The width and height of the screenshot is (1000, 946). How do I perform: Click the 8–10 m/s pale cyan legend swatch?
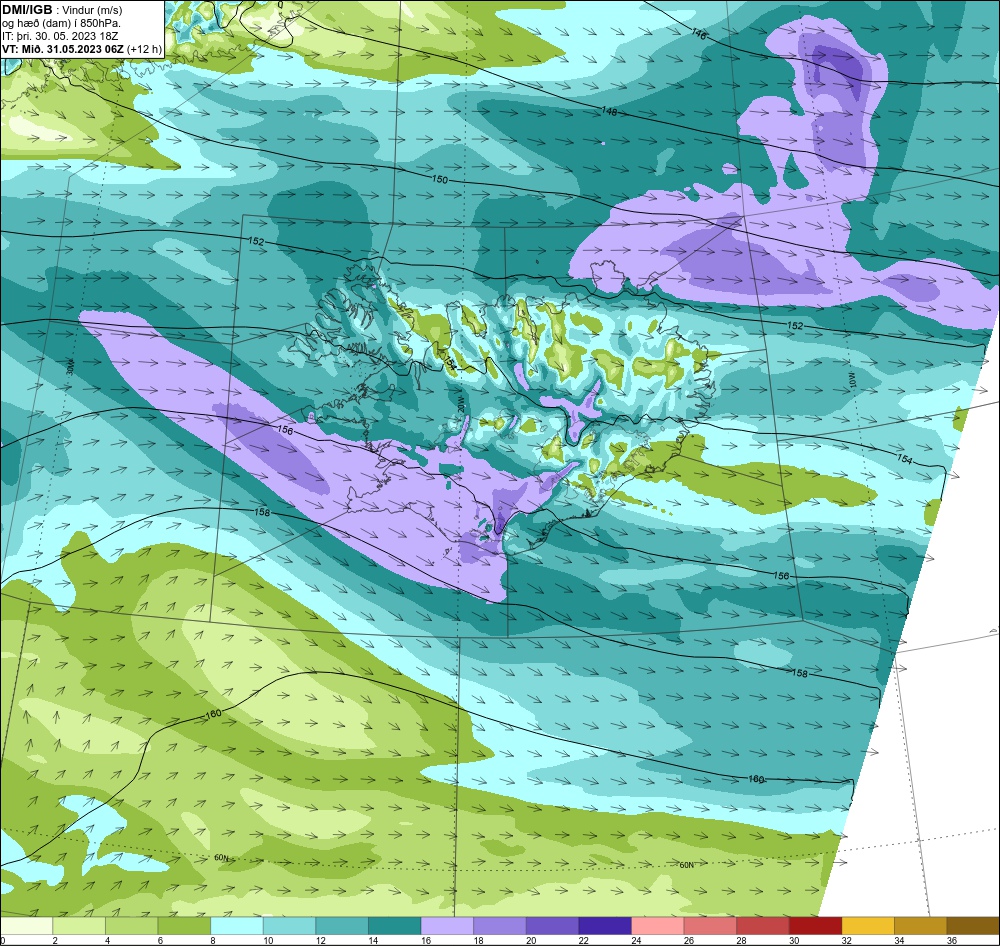click(x=237, y=926)
